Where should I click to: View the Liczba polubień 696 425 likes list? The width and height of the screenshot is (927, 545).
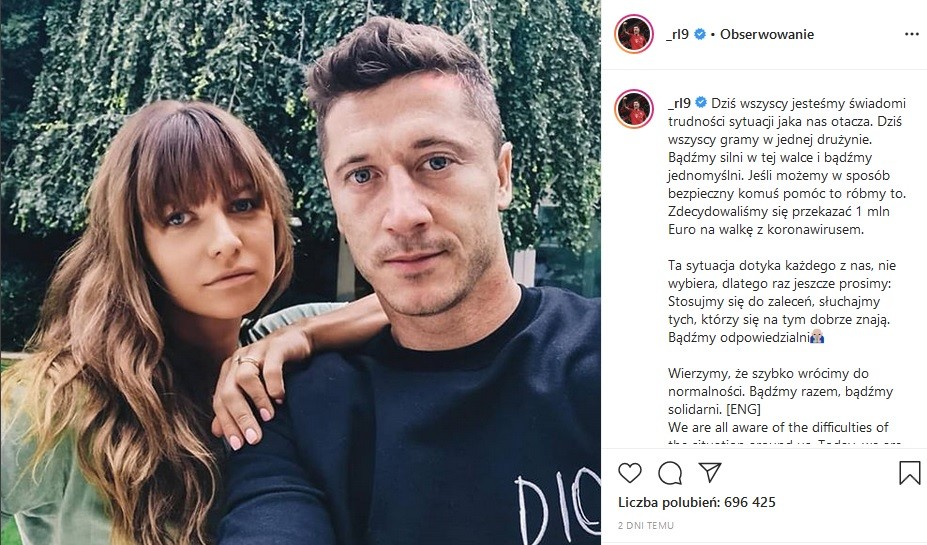pos(696,502)
